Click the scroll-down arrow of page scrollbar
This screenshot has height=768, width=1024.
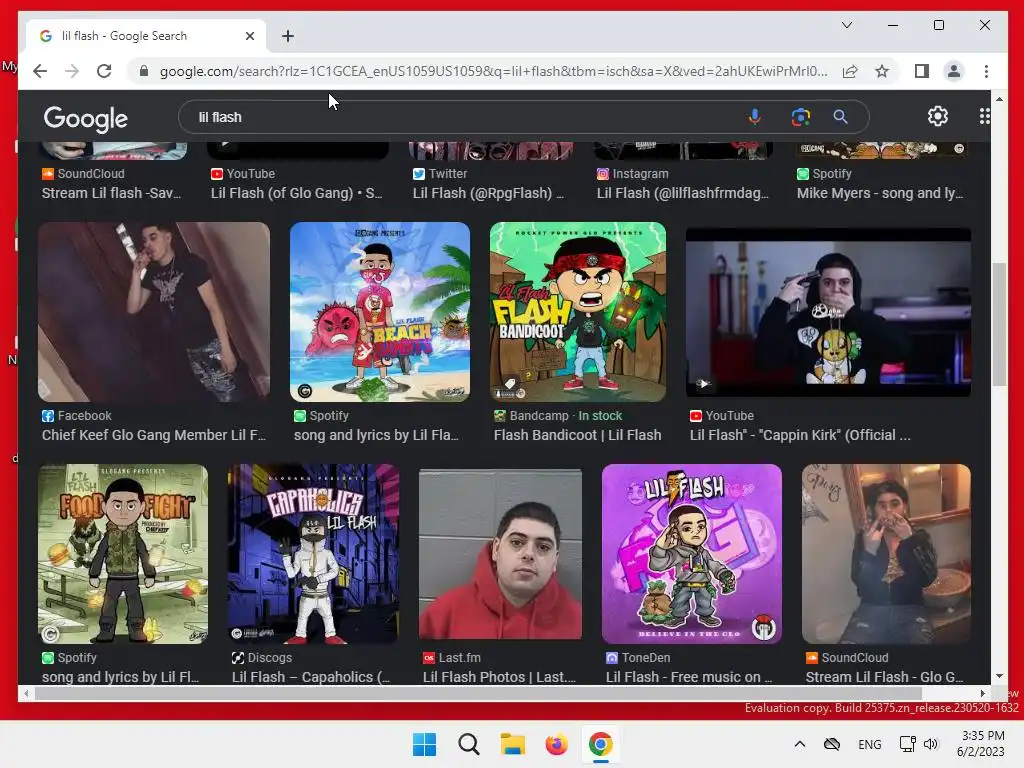(x=999, y=677)
